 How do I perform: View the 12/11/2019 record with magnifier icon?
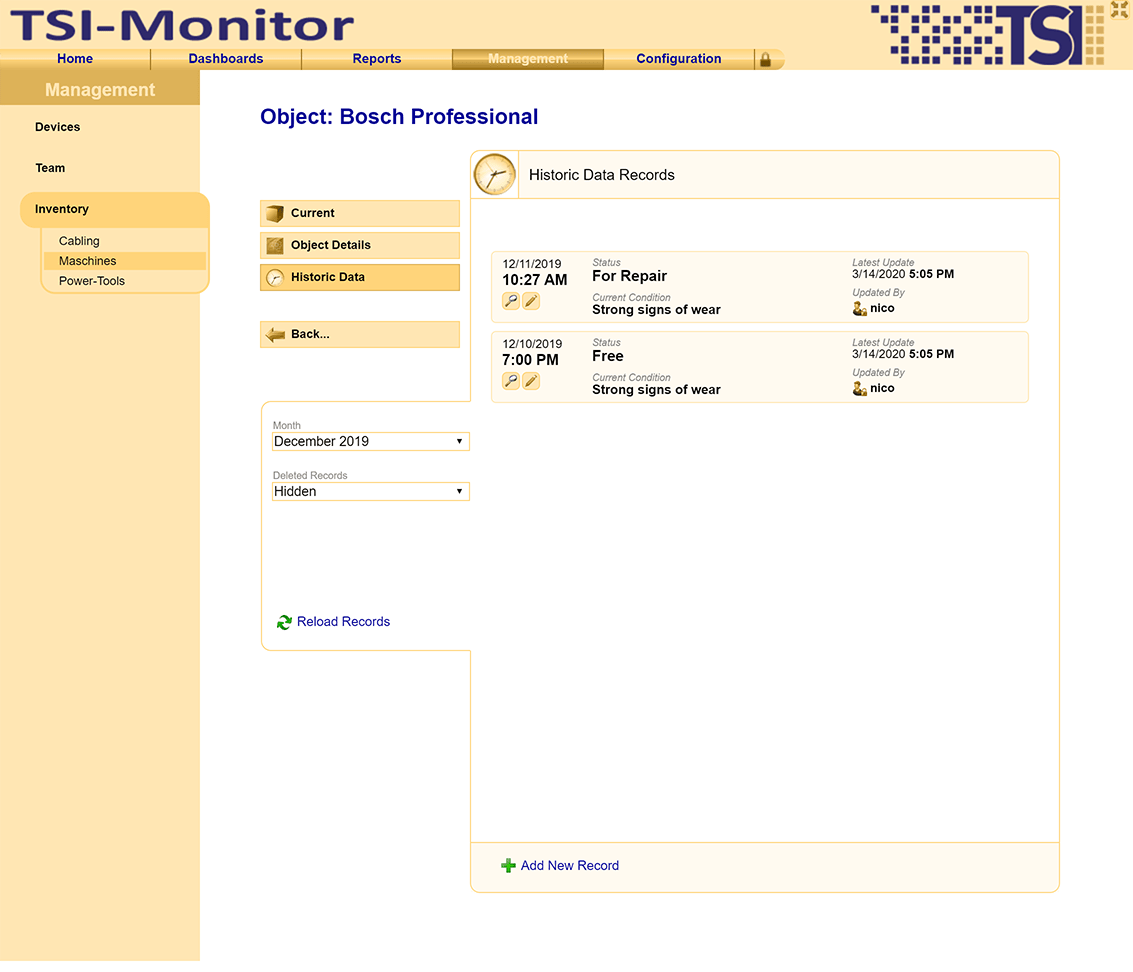point(511,301)
